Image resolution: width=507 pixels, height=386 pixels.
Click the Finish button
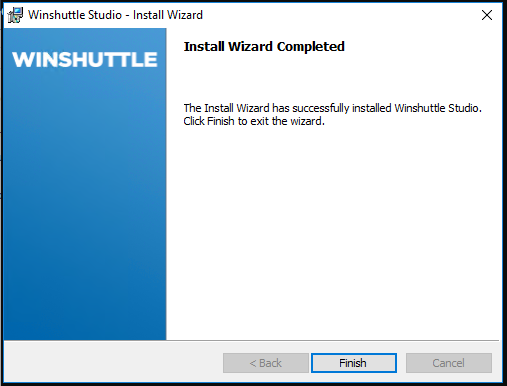click(x=354, y=363)
